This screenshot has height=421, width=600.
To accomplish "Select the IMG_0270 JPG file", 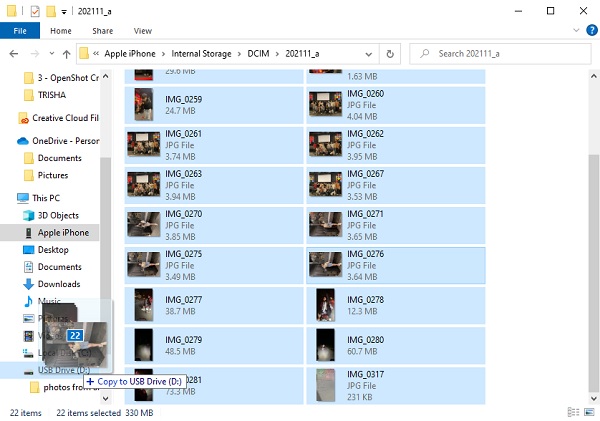I will point(214,225).
